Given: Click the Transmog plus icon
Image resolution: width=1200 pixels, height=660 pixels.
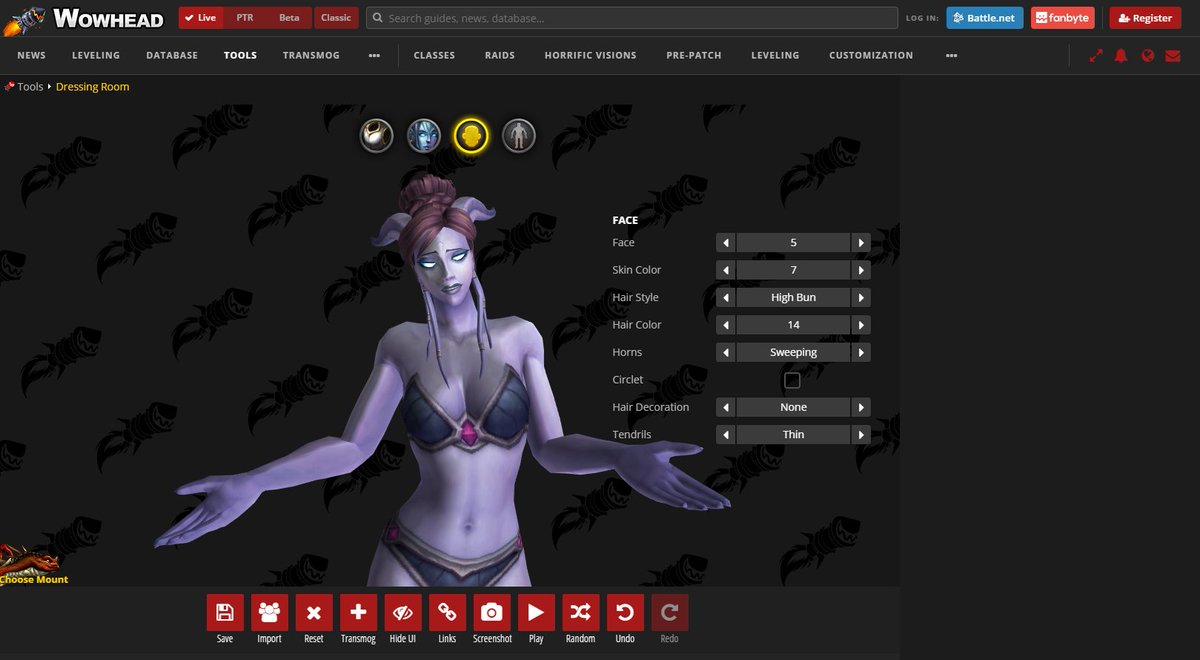Looking at the screenshot, I should tap(358, 613).
